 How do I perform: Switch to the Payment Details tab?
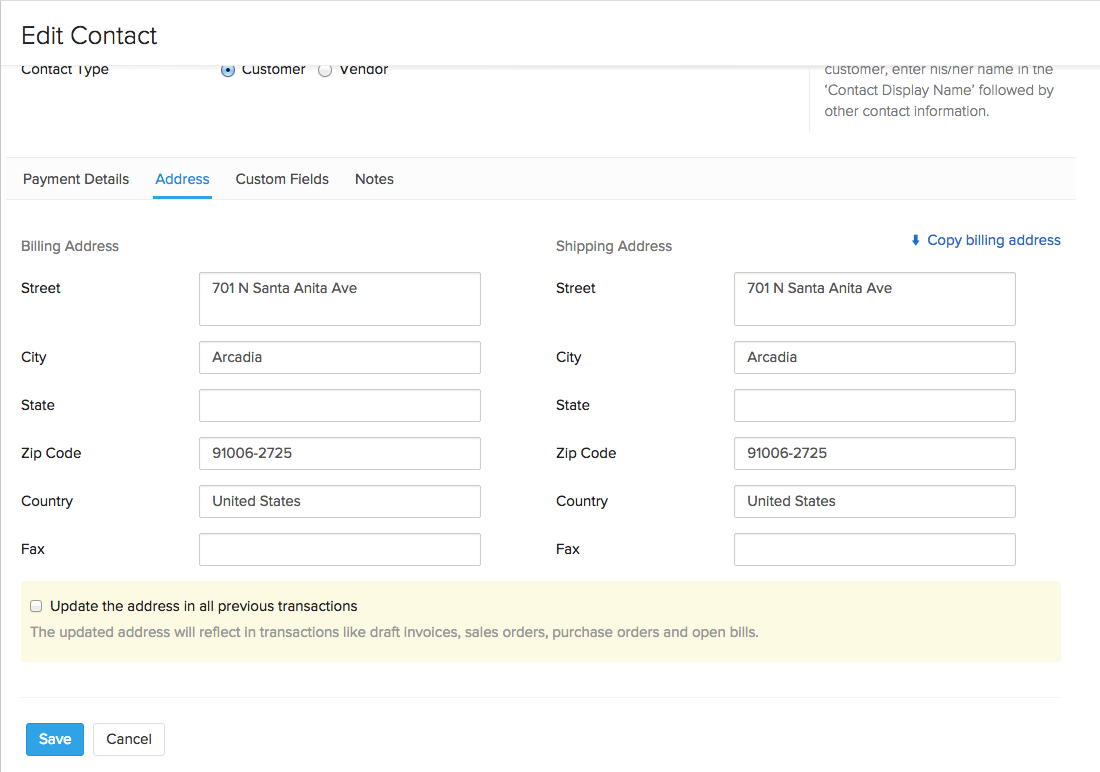point(75,179)
